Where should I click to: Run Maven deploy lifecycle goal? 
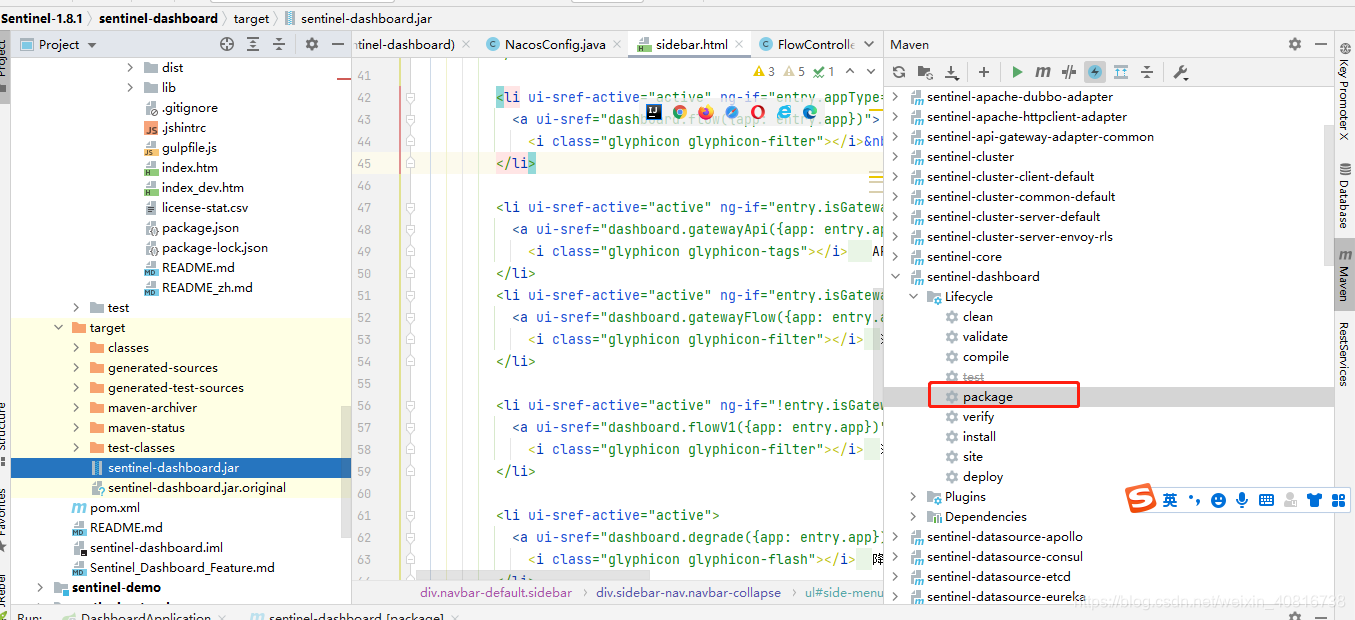click(983, 476)
